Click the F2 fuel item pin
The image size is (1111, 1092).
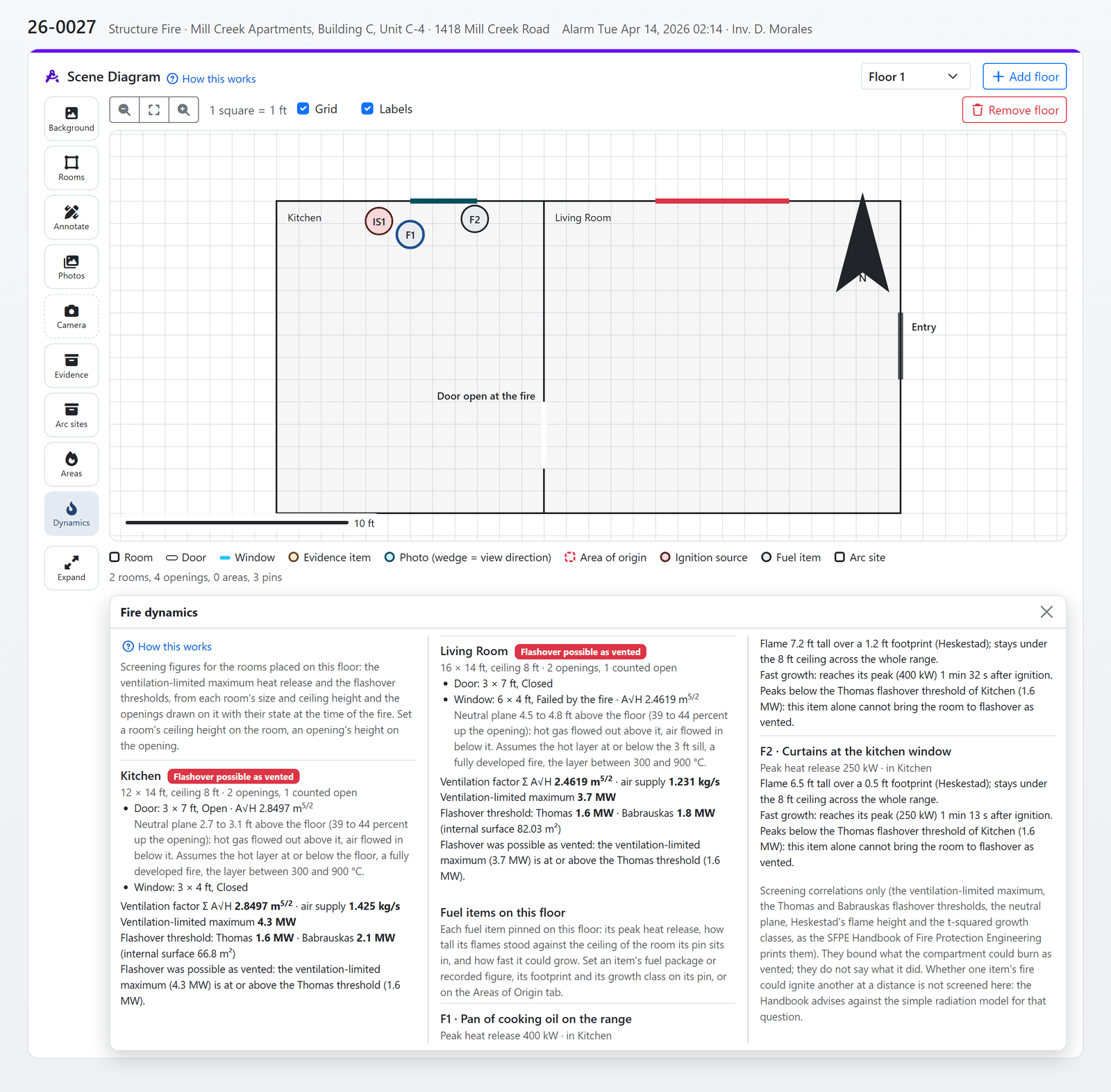coord(475,220)
